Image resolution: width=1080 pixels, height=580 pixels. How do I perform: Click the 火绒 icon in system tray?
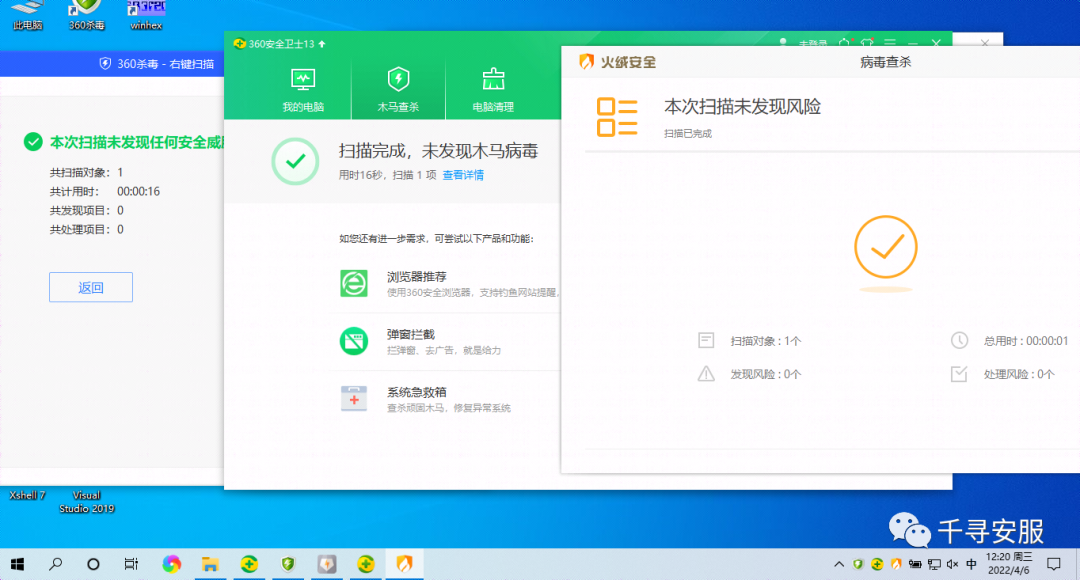pyautogui.click(x=896, y=564)
